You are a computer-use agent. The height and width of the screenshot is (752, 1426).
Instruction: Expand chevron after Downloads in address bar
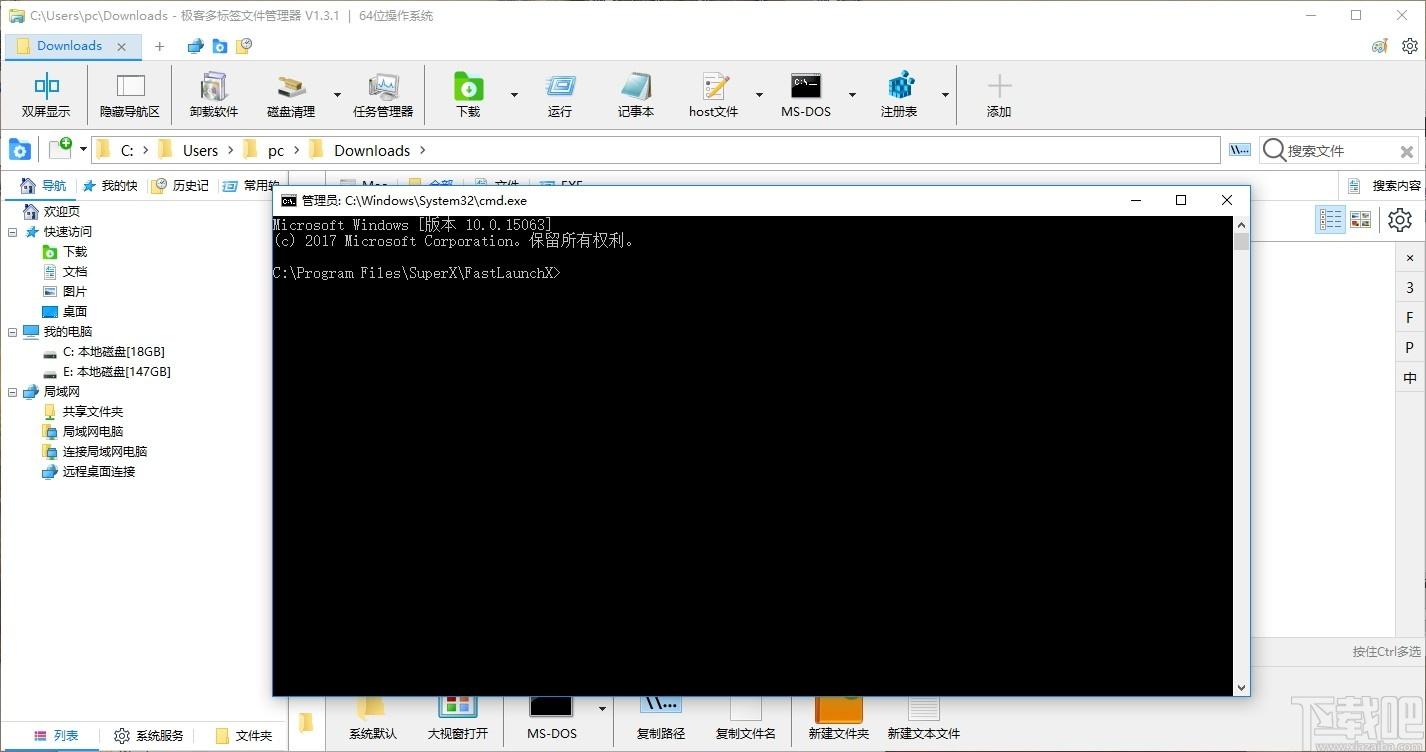(422, 150)
